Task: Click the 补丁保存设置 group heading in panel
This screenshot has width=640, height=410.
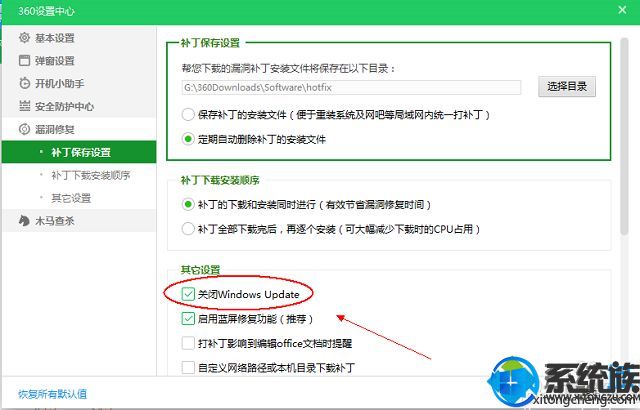Action: click(x=210, y=42)
